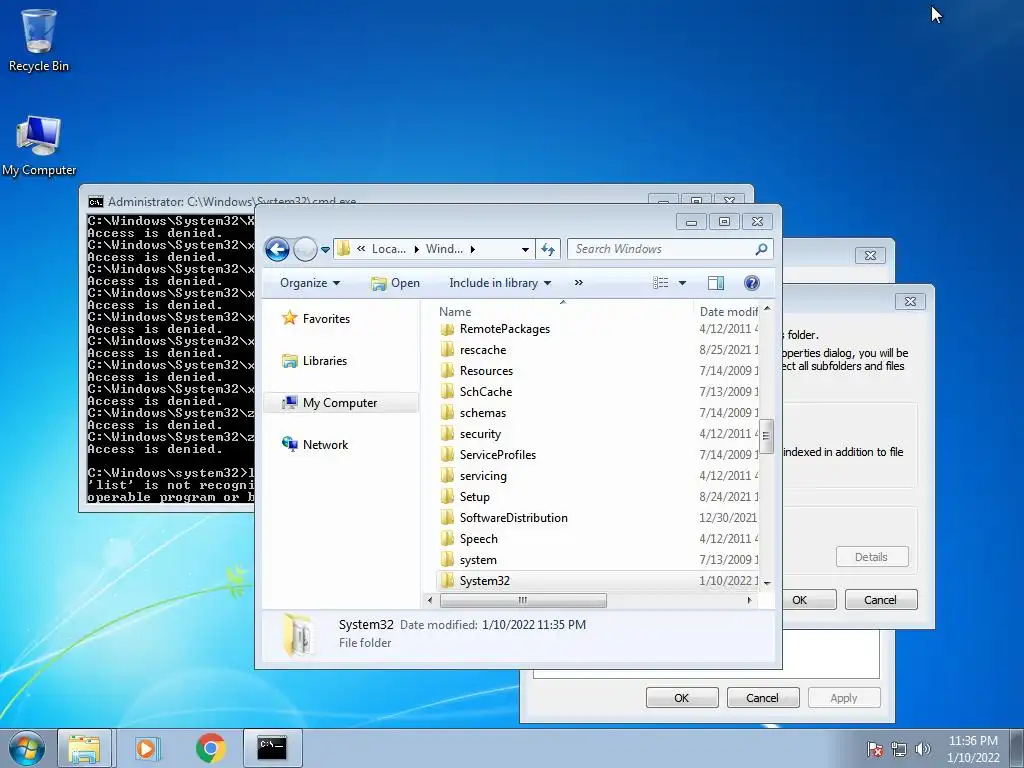Click OK in the Properties dialog
1024x768 pixels.
coord(682,697)
